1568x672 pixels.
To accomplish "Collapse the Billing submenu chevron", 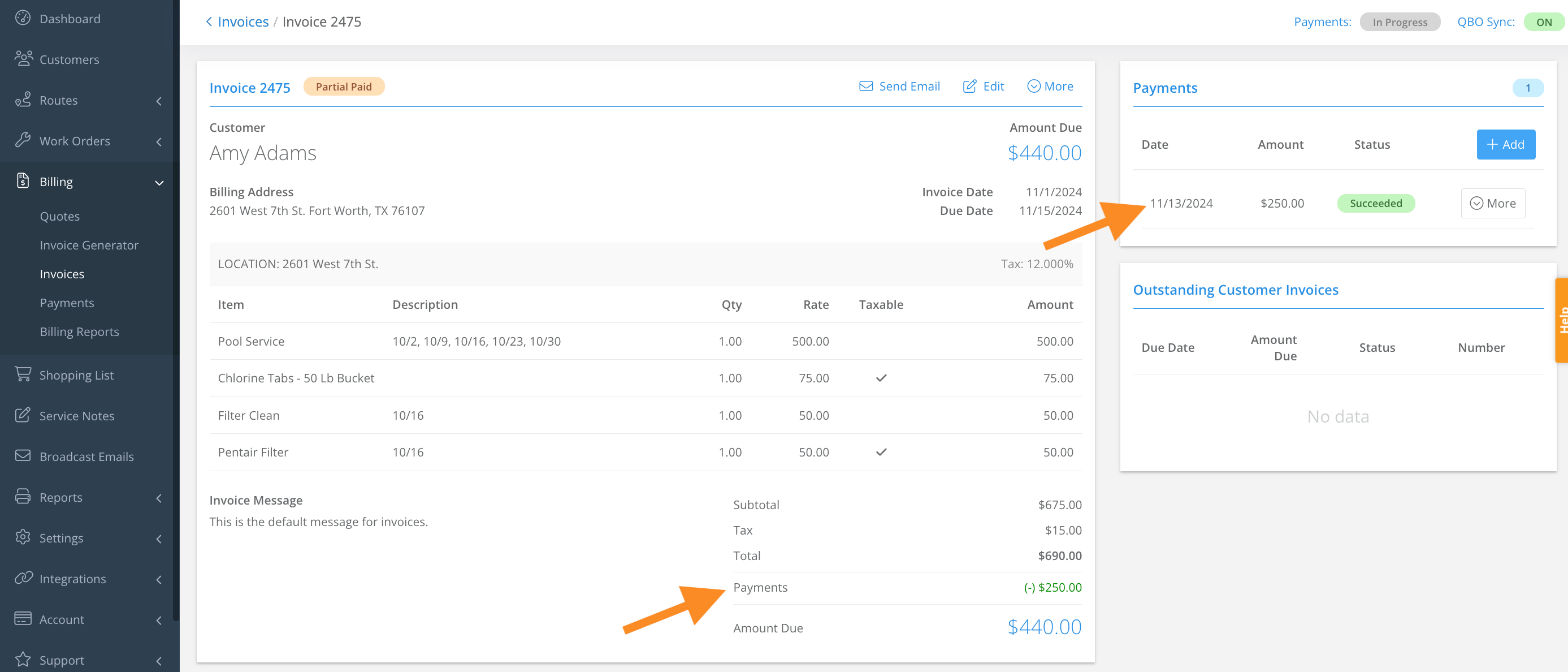I will 159,183.
